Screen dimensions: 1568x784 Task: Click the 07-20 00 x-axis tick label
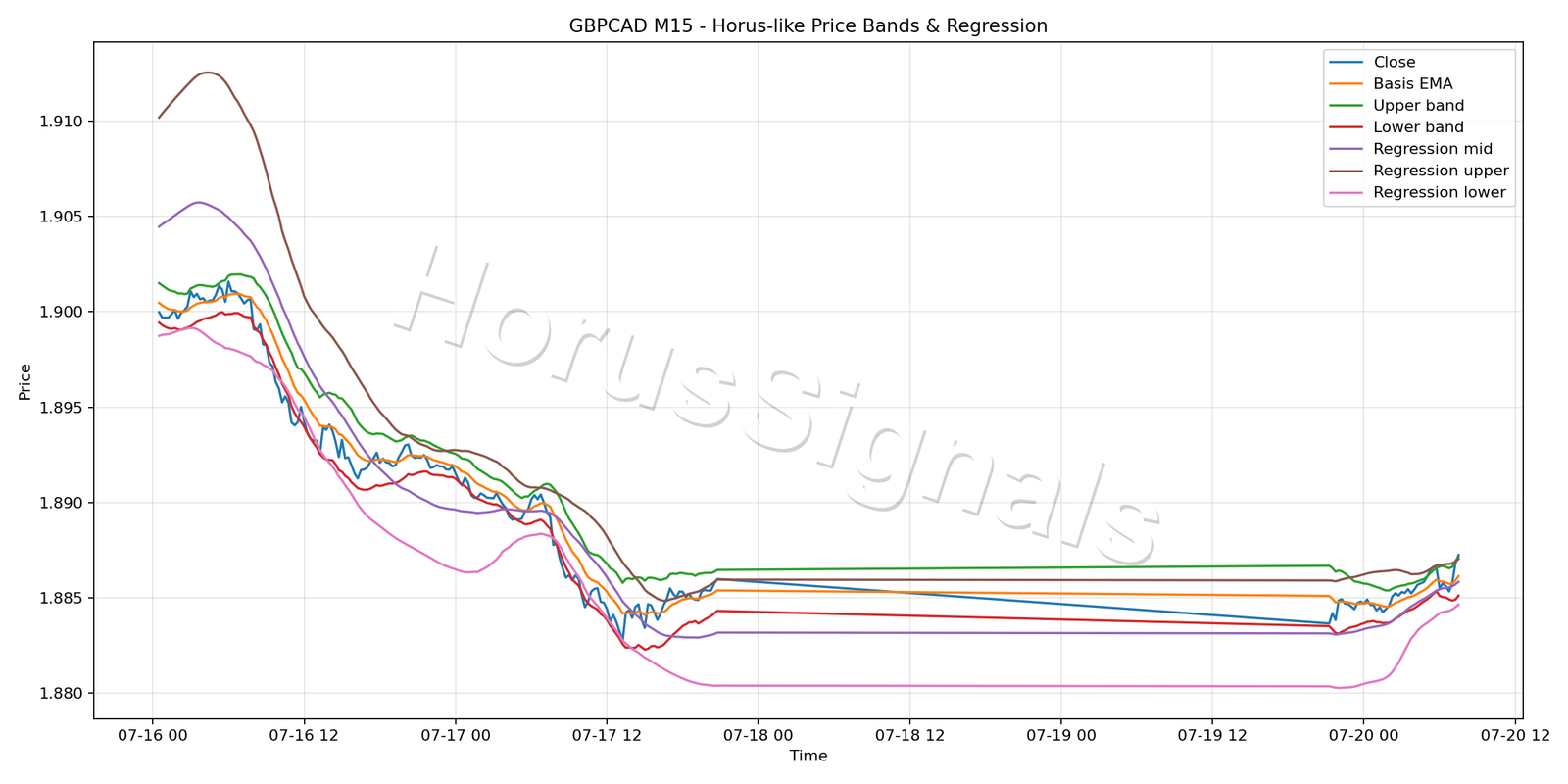(1363, 735)
